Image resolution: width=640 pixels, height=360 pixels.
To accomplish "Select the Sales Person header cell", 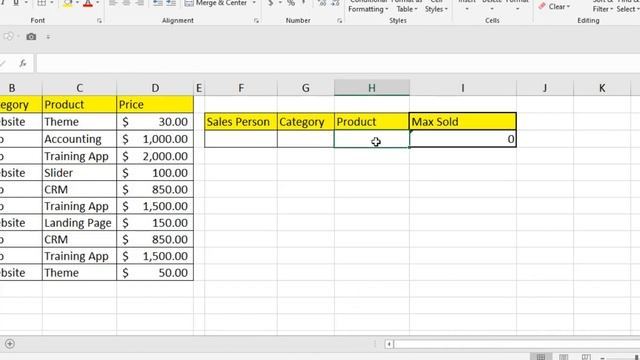I will tap(241, 122).
